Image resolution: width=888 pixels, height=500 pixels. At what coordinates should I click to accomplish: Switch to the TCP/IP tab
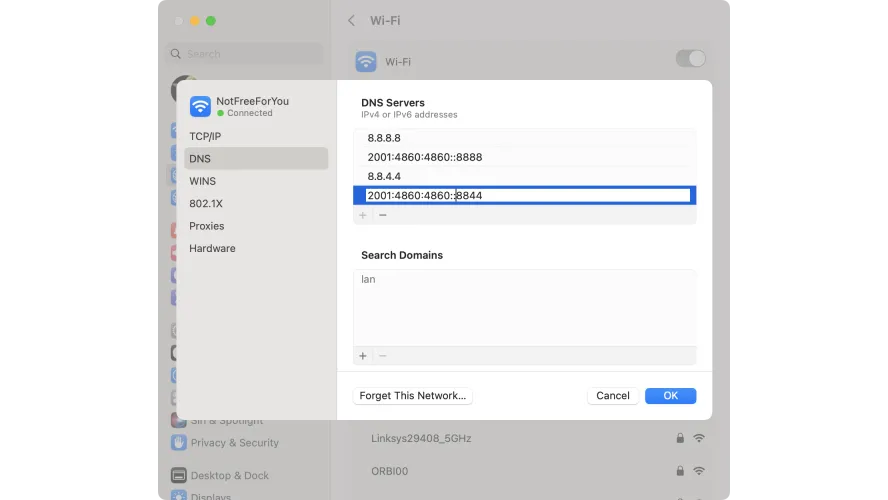coord(205,136)
